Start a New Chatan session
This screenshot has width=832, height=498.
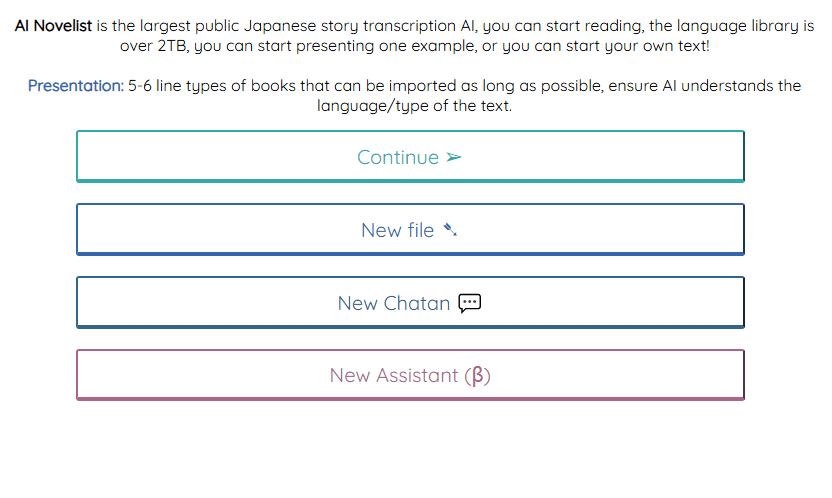410,302
